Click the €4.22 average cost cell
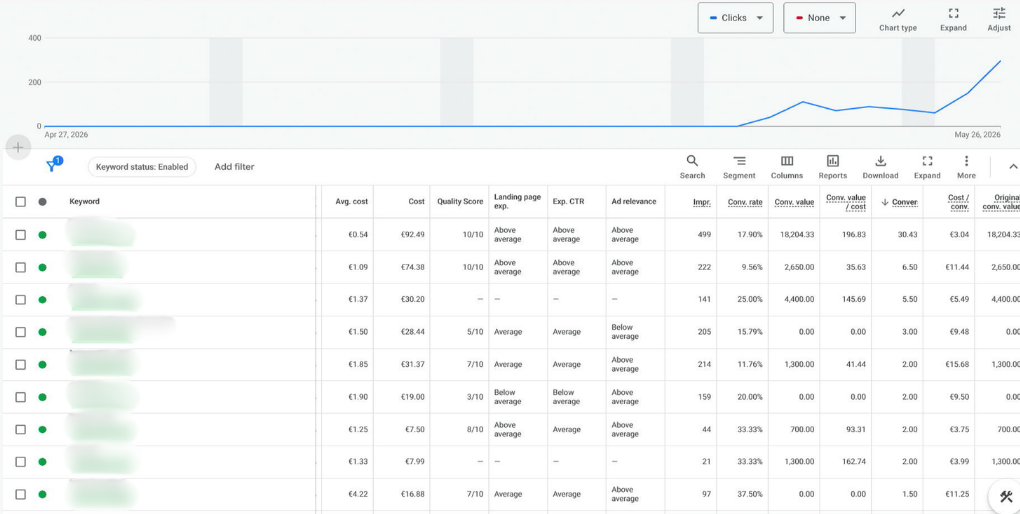Viewport: 1020px width, 514px height. 358,494
